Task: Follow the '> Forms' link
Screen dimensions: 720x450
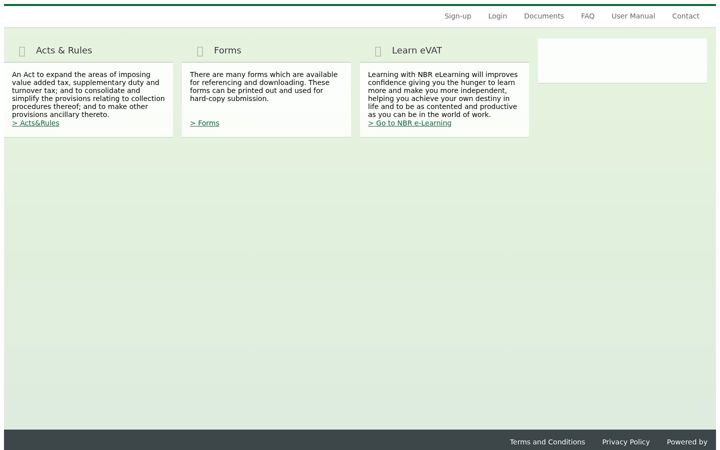Action: pos(204,123)
